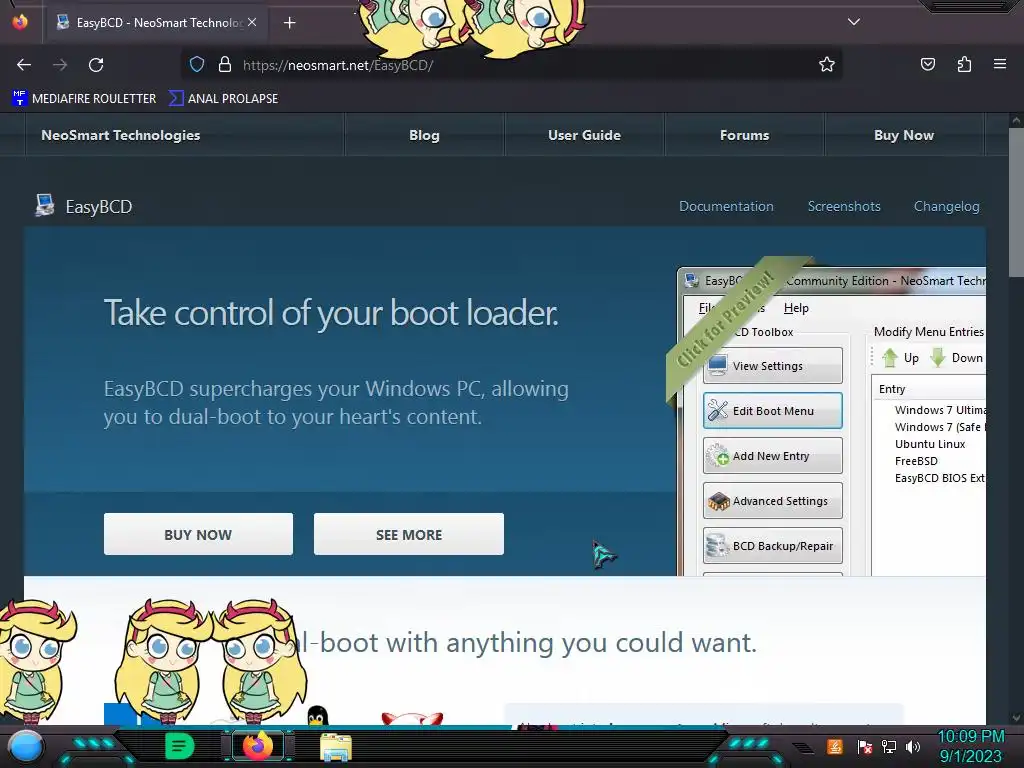Click the EasyBCD page title
The image size is (1024, 768).
point(99,207)
